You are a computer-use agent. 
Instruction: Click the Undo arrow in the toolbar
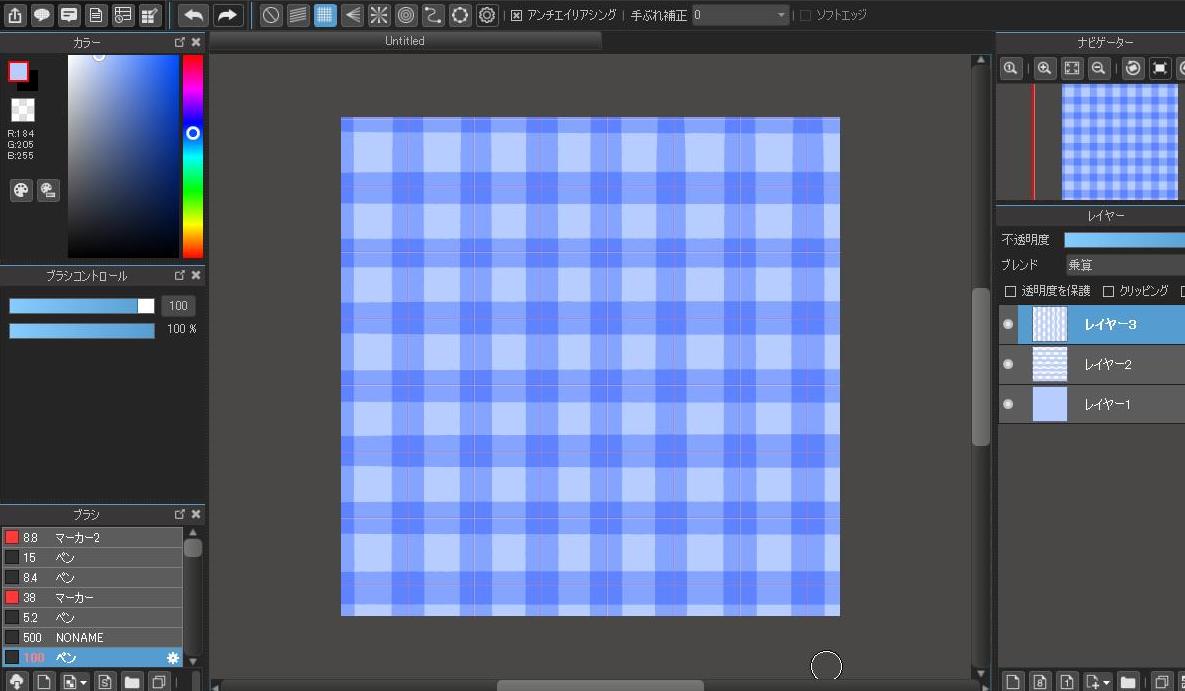194,15
